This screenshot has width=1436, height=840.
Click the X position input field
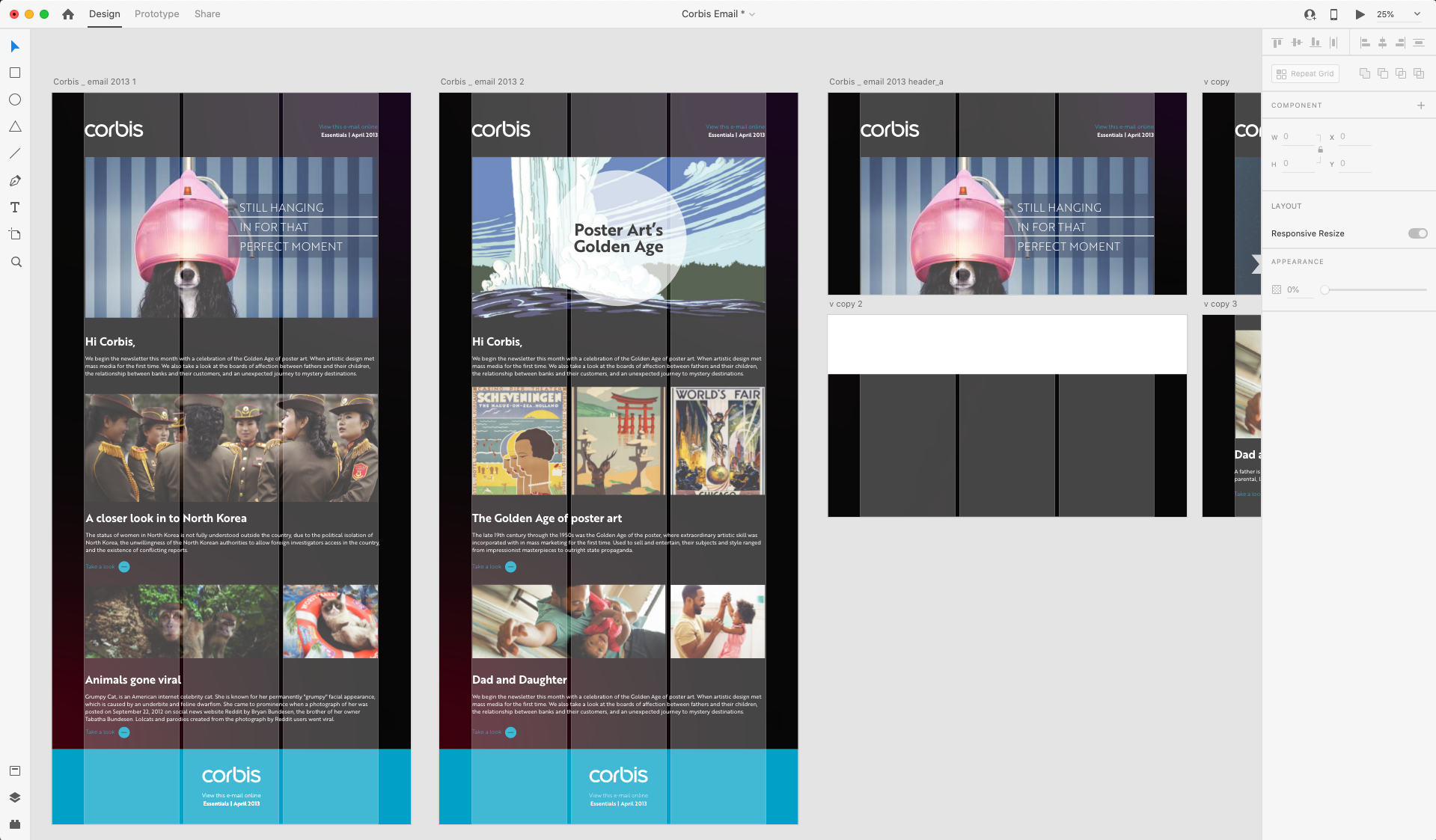[1355, 137]
